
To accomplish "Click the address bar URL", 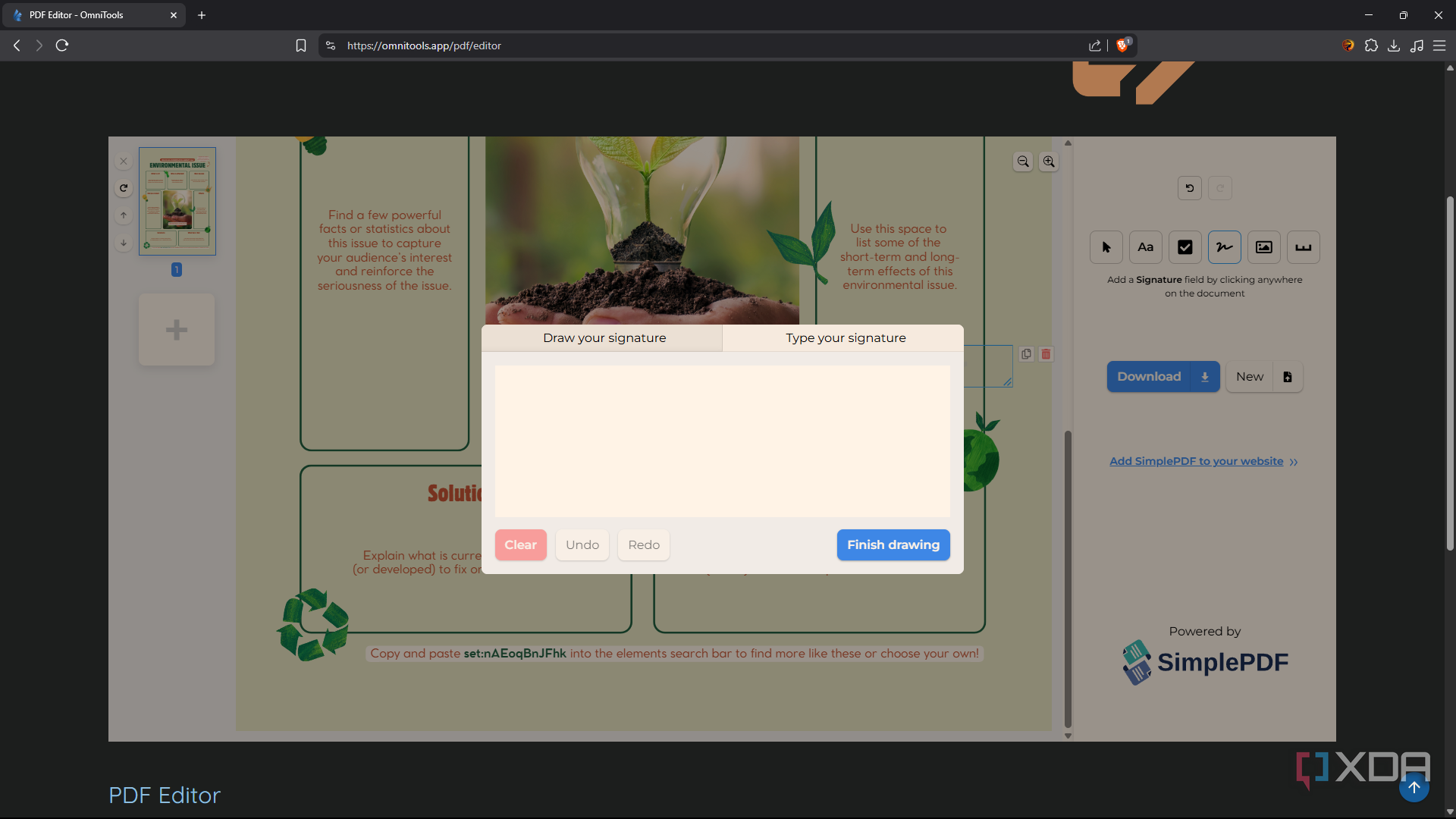I will coord(424,45).
